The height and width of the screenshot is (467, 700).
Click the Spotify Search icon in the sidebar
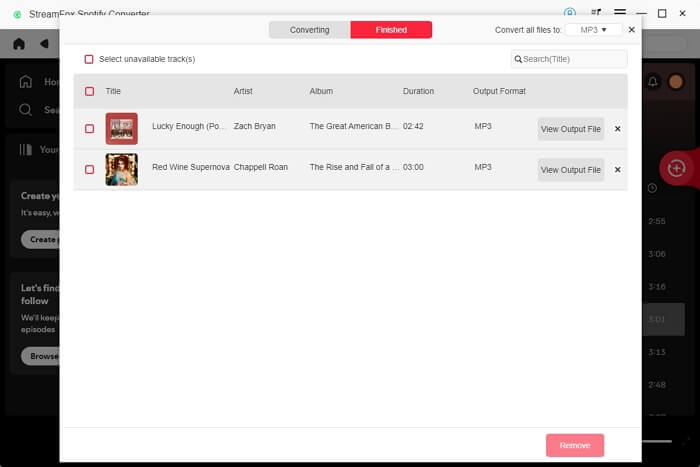point(25,109)
